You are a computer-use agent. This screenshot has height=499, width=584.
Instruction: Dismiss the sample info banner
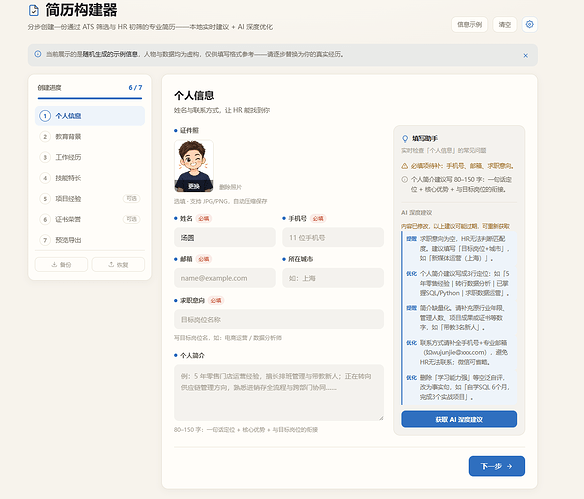pos(526,55)
